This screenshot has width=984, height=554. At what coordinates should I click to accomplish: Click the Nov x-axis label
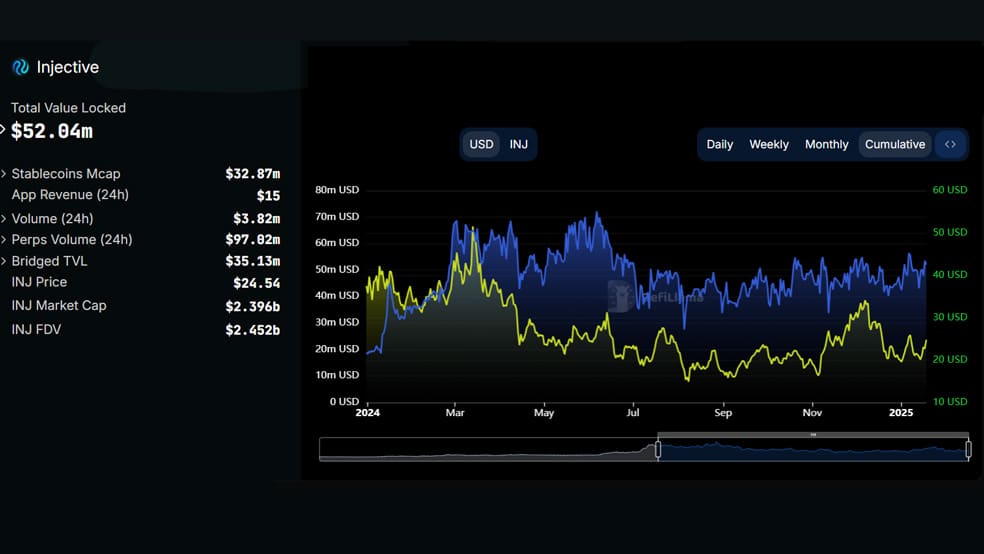coord(812,412)
